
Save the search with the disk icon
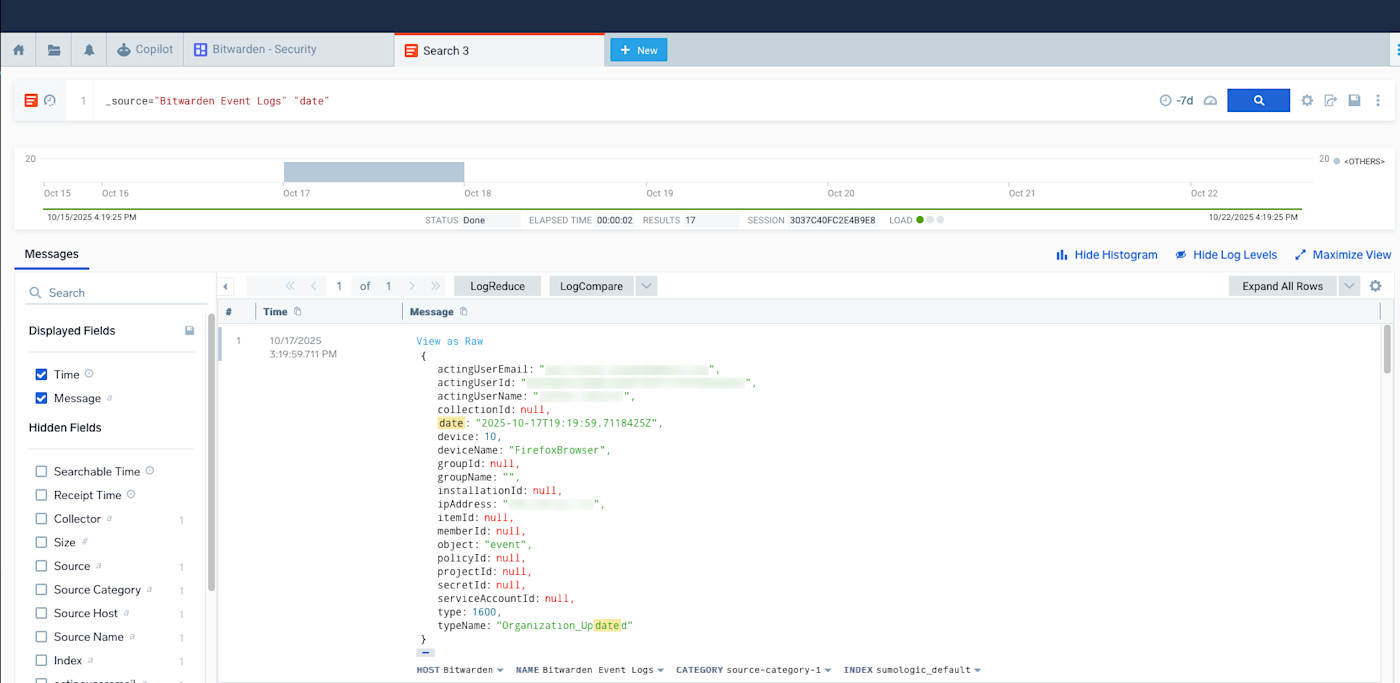pyautogui.click(x=1354, y=100)
